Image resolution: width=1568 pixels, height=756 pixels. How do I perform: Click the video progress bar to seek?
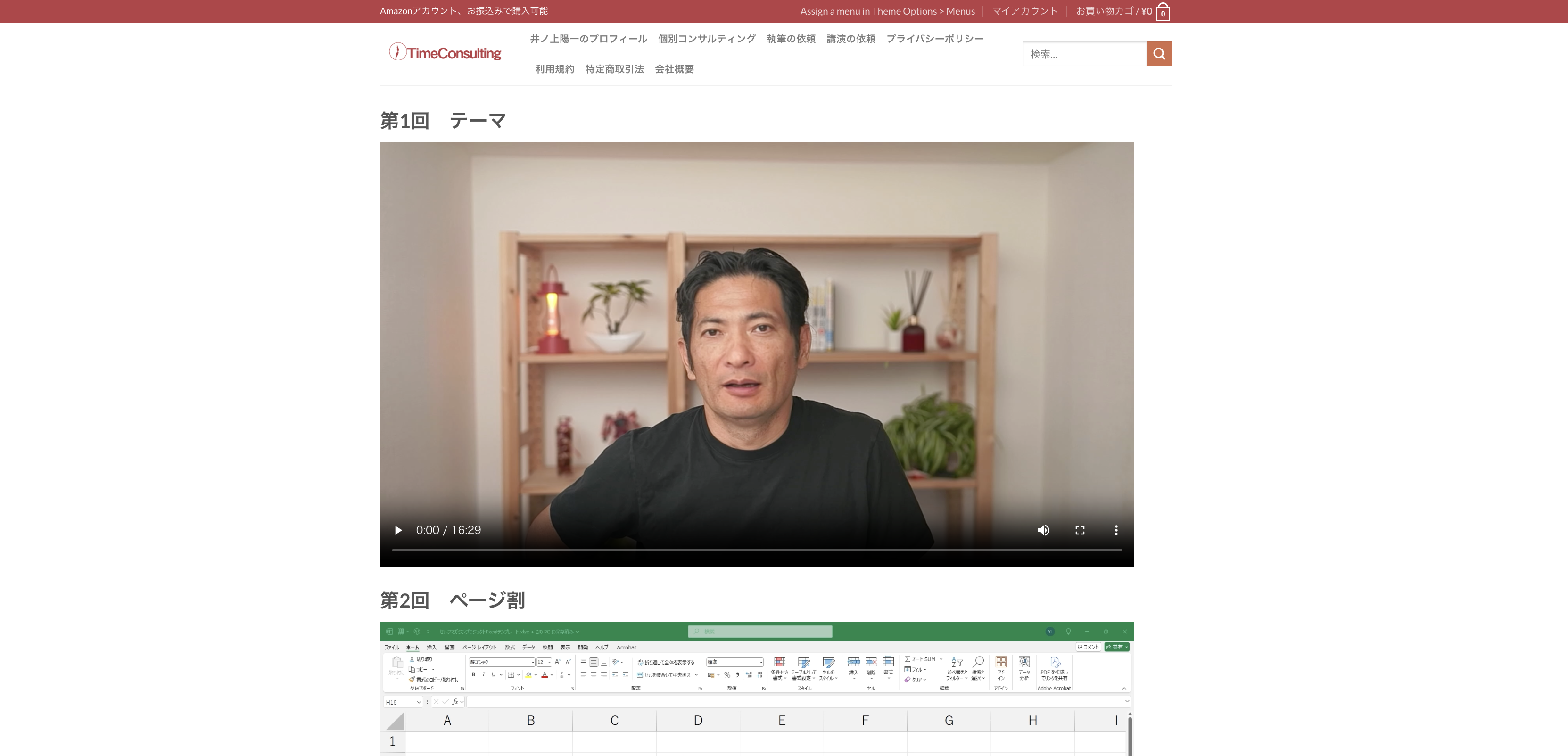pos(756,550)
